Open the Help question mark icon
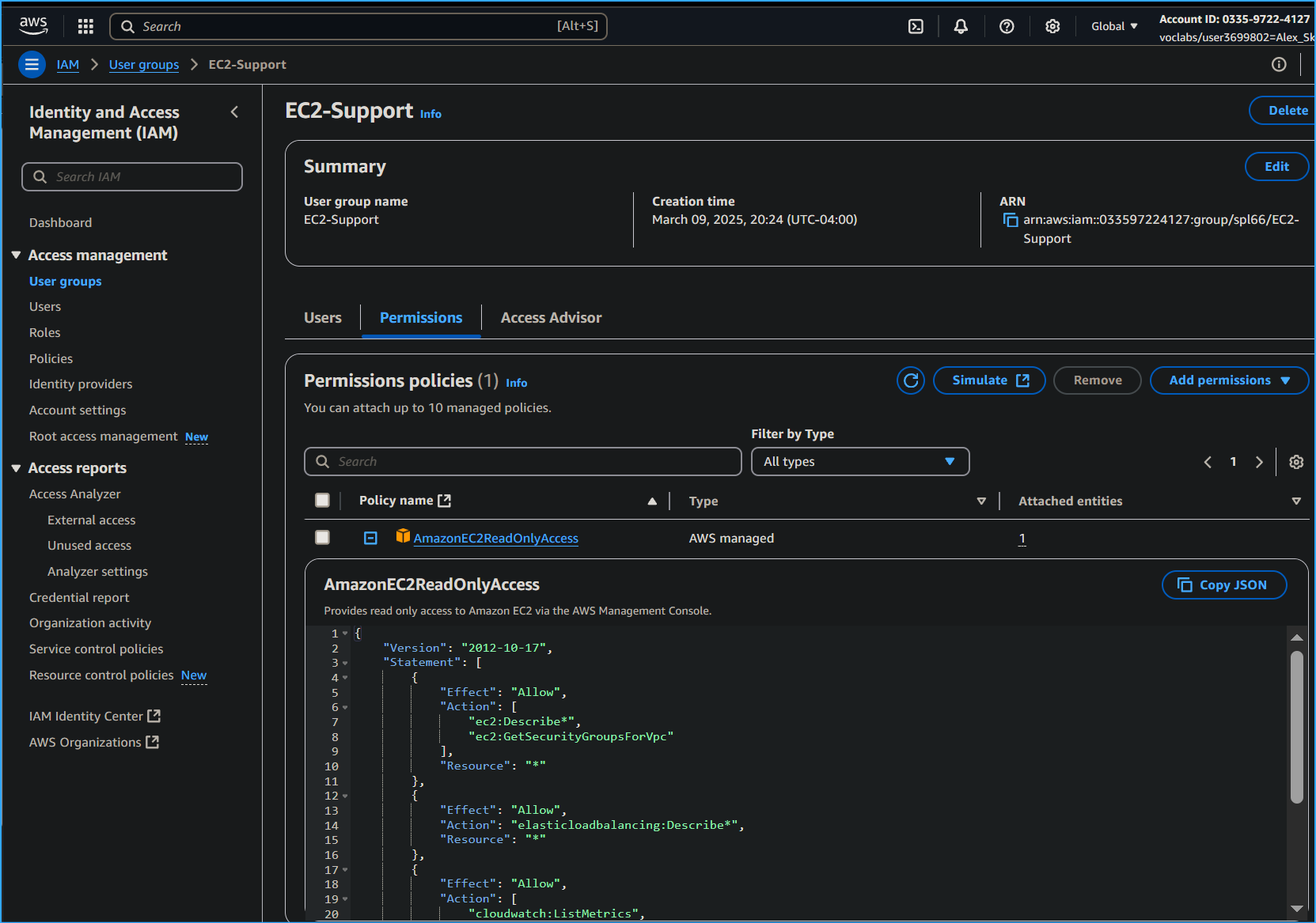This screenshot has width=1316, height=923. (x=1006, y=26)
